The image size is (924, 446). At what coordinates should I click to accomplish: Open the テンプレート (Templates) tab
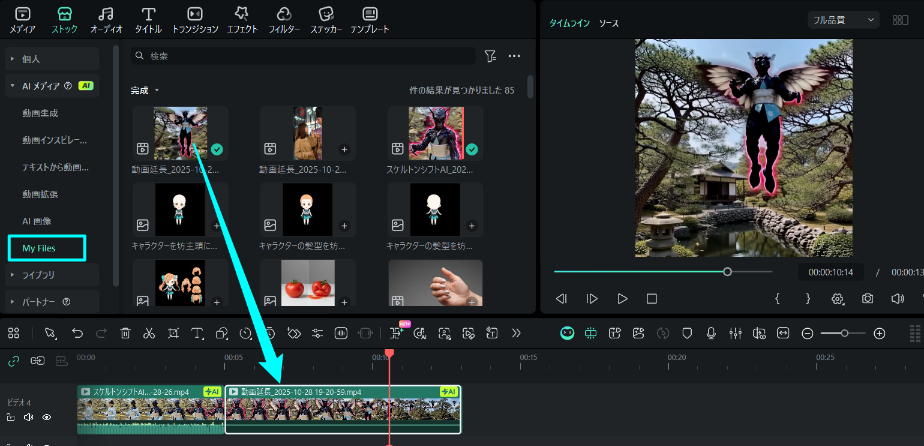370,20
